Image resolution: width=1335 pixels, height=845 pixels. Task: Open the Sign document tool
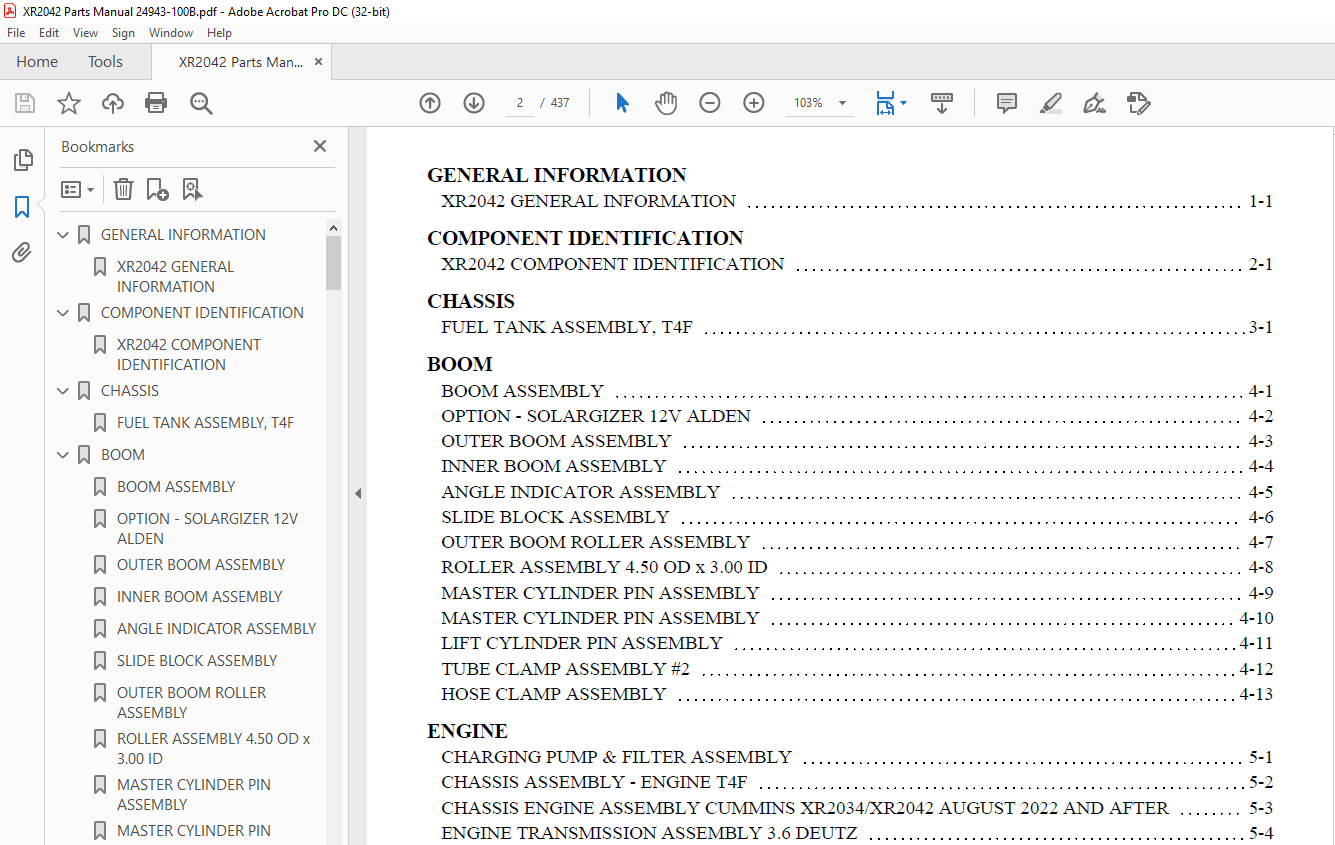click(1095, 103)
